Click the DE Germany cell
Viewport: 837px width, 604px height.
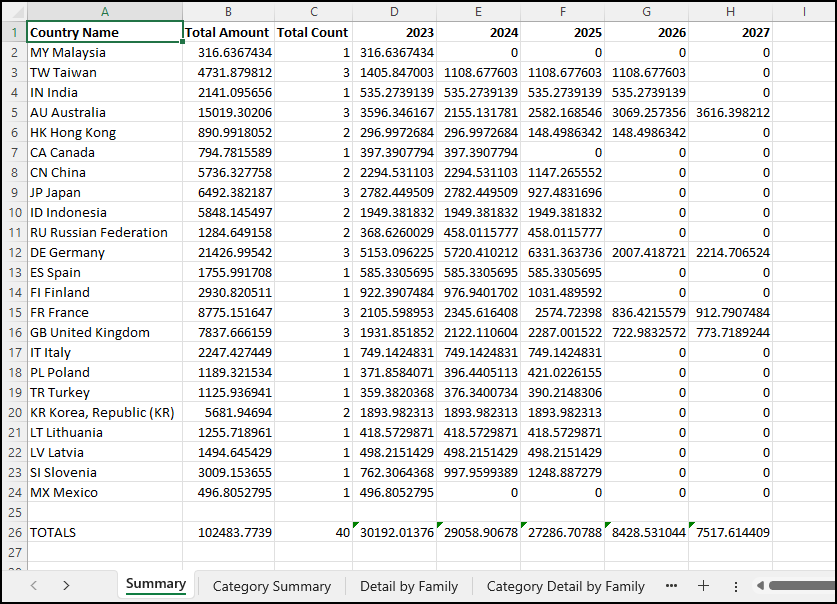coord(104,252)
